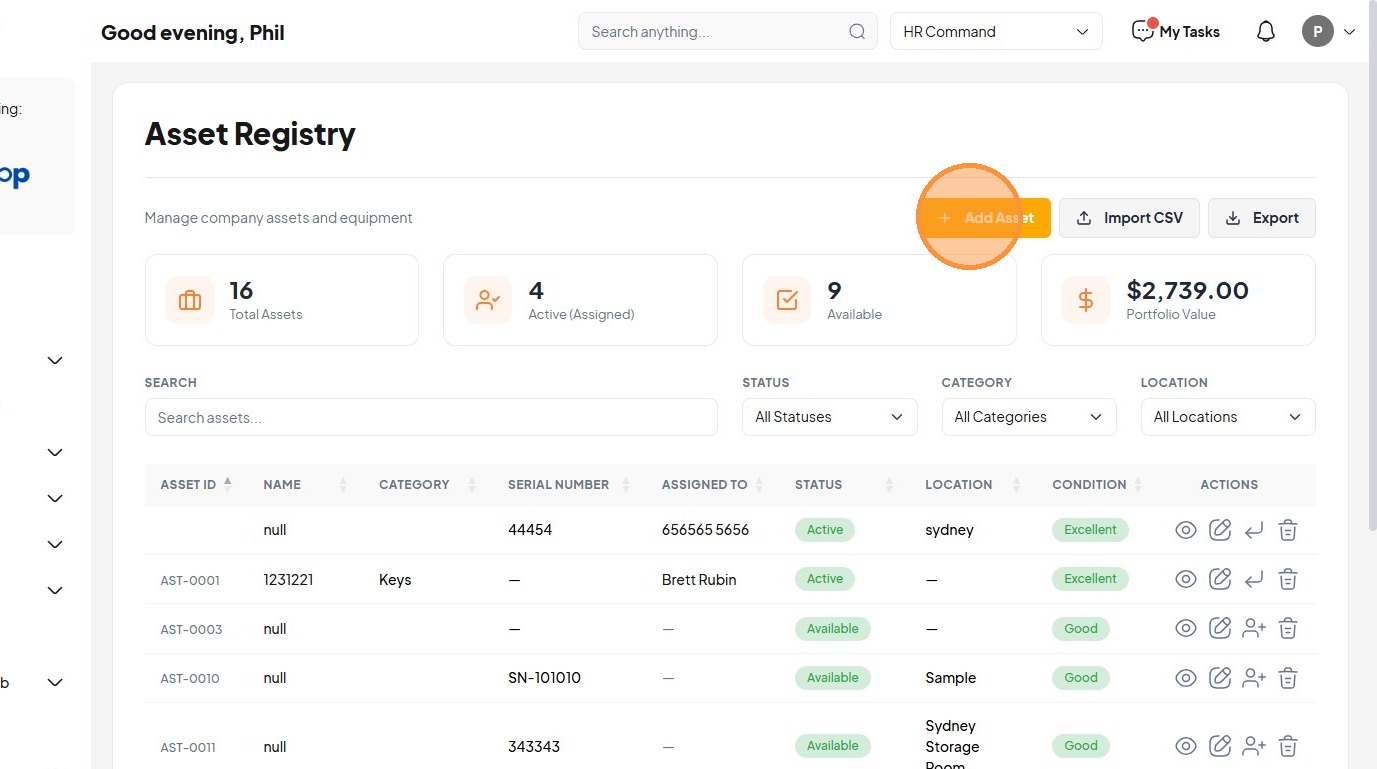Open the HR Command module selector
1377x769 pixels.
pyautogui.click(x=996, y=32)
